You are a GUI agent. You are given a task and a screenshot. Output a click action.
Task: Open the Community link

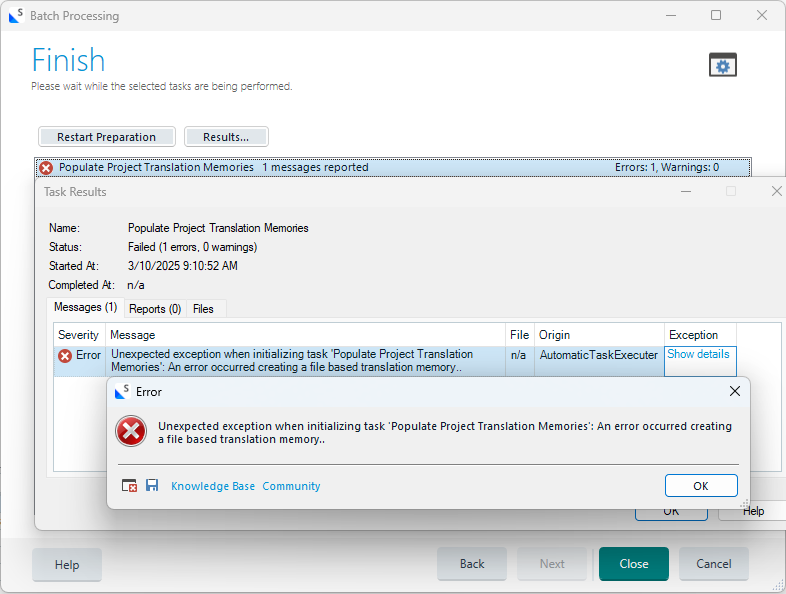click(x=291, y=486)
